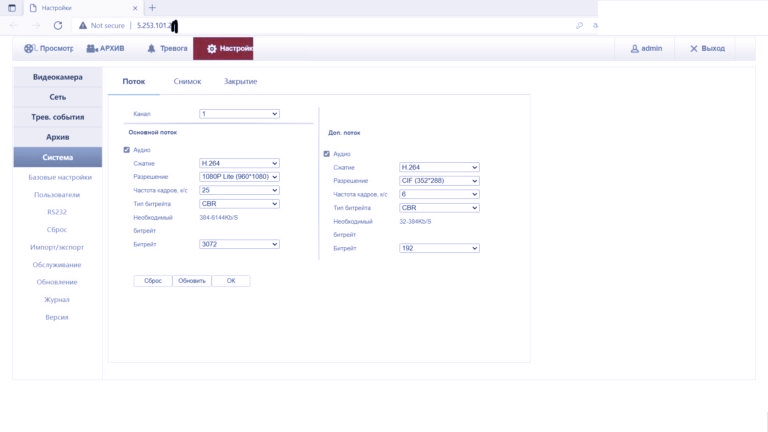Image resolution: width=768 pixels, height=432 pixels.
Task: Open sub stream CIF (352*288) resolution dropdown
Action: (439, 180)
